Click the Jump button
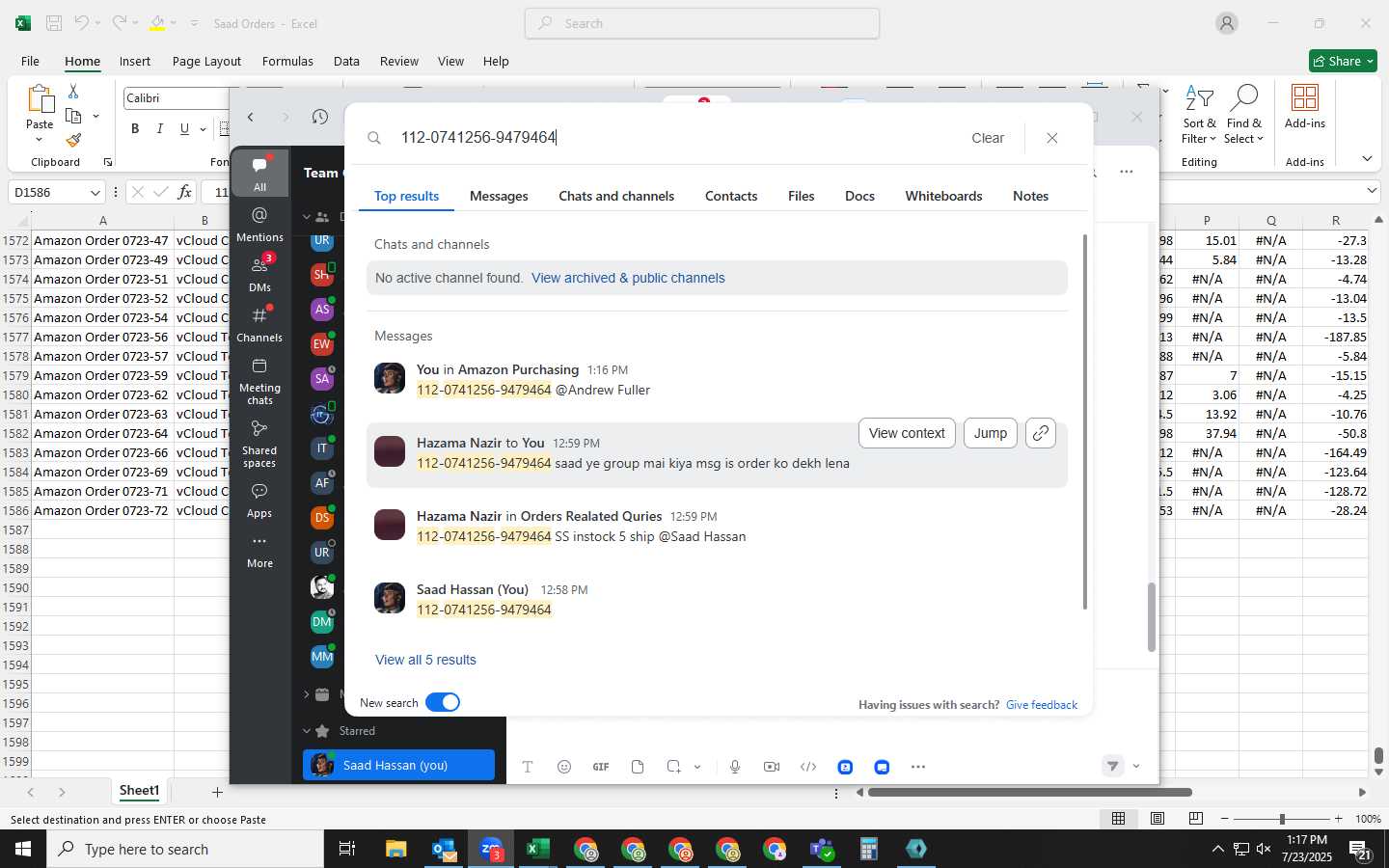Image resolution: width=1389 pixels, height=868 pixels. 991,433
